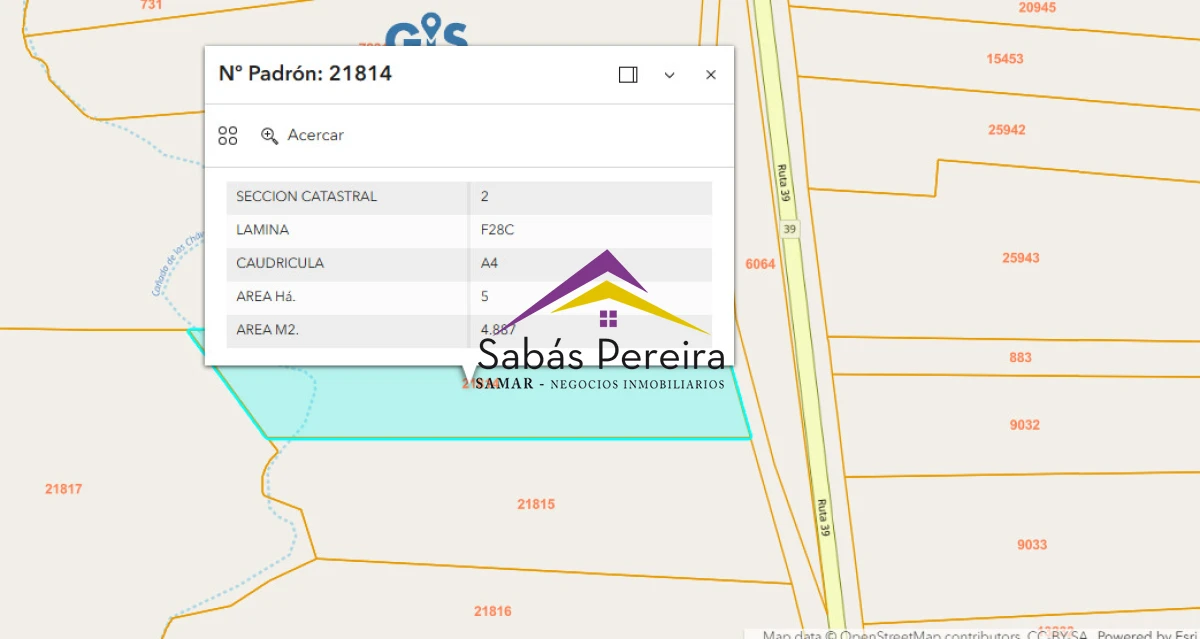Click the AREA Há. table row

click(470, 297)
